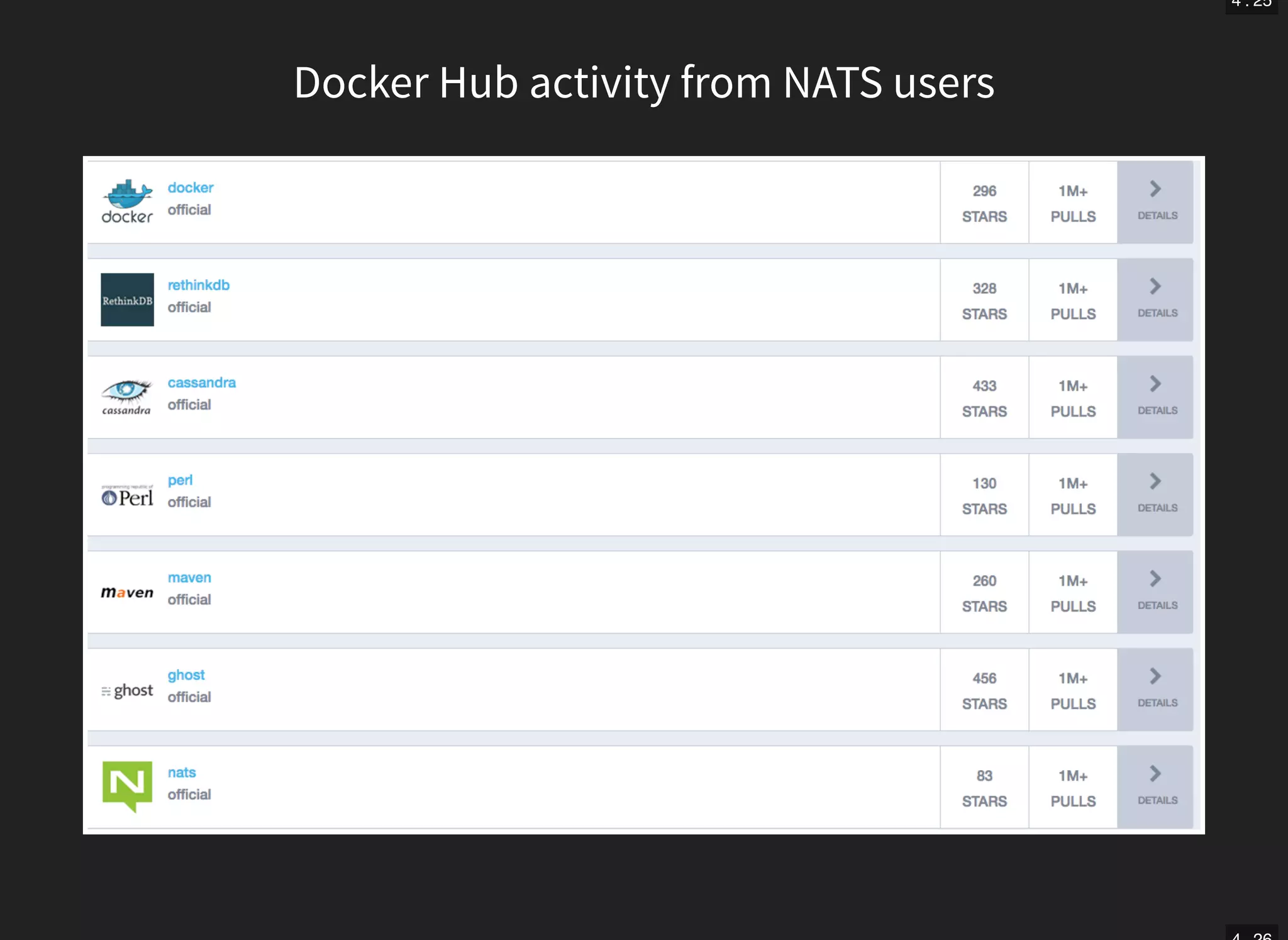Open the rethinkdb repository link
The height and width of the screenshot is (940, 1288).
click(199, 285)
